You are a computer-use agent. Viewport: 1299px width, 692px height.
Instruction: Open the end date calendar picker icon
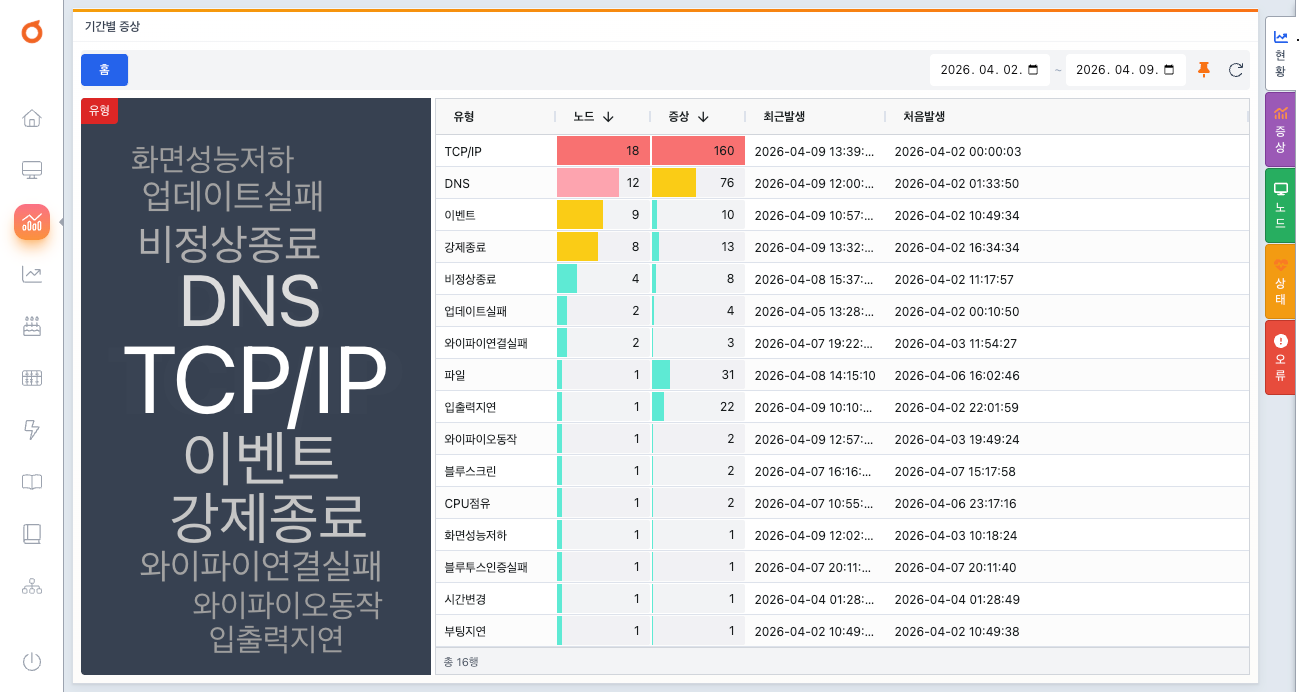1169,70
